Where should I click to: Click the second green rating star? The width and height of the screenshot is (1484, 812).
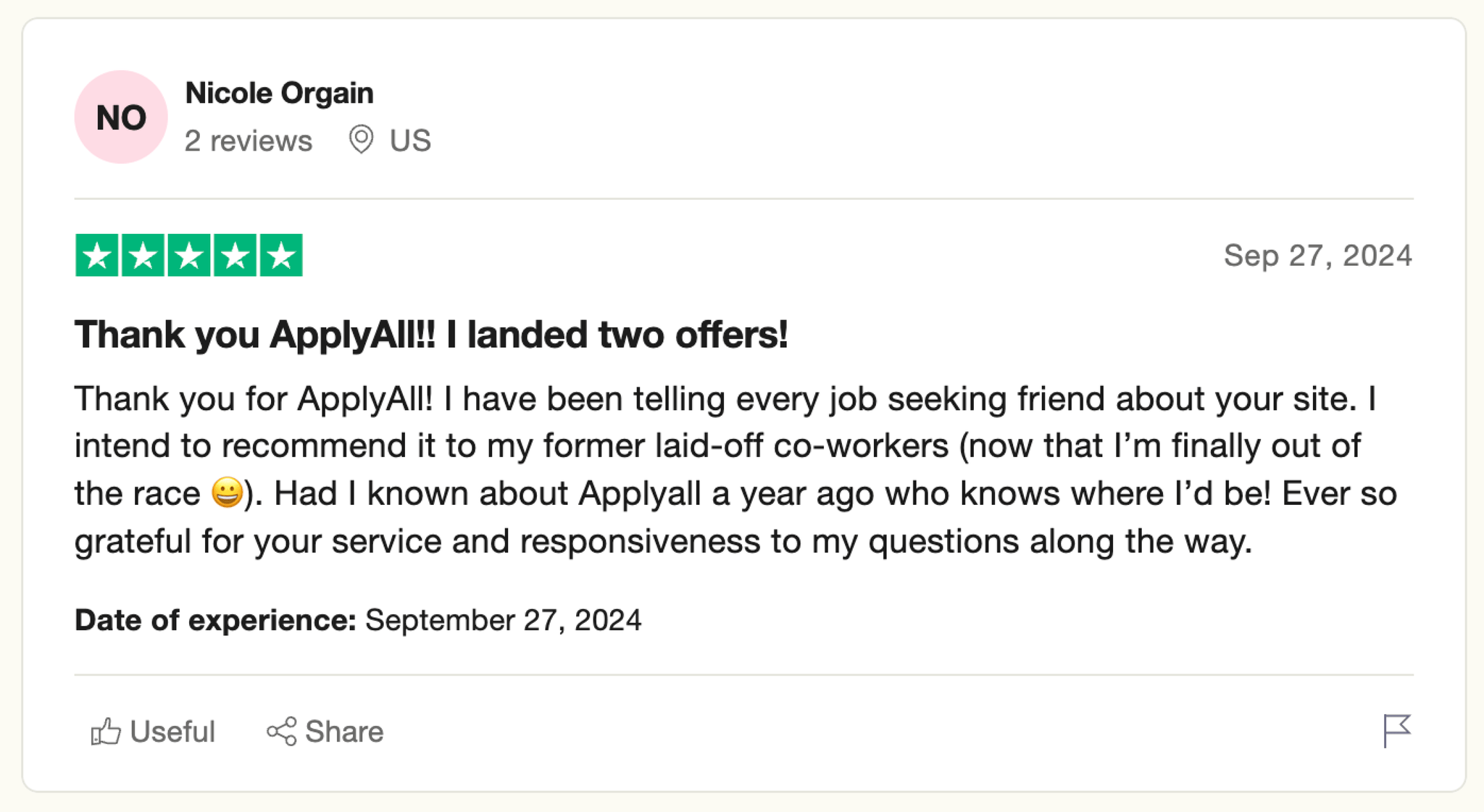coord(143,256)
